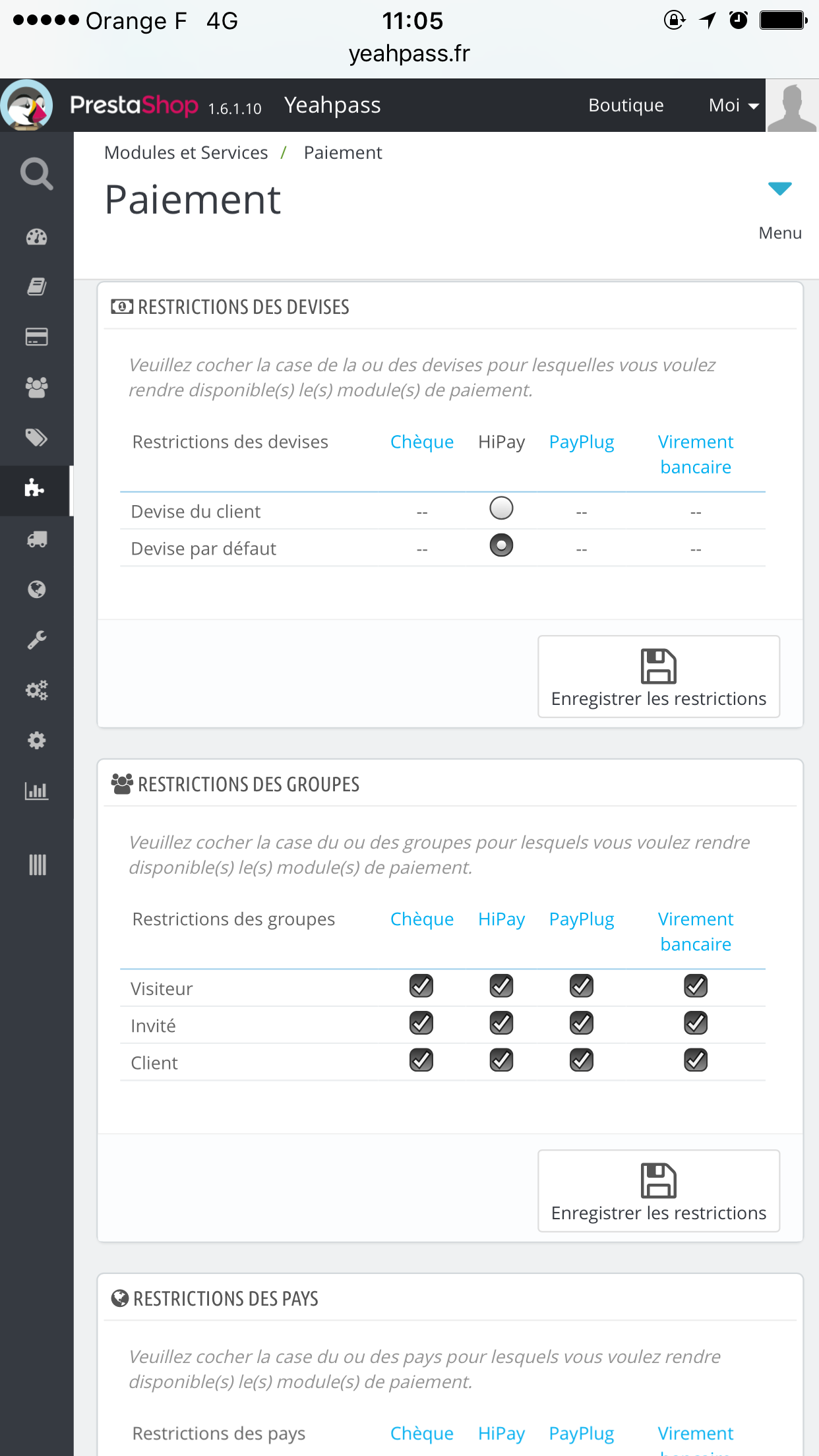The width and height of the screenshot is (819, 1456).
Task: Uncheck Chèque for Visiteur group
Action: [421, 986]
